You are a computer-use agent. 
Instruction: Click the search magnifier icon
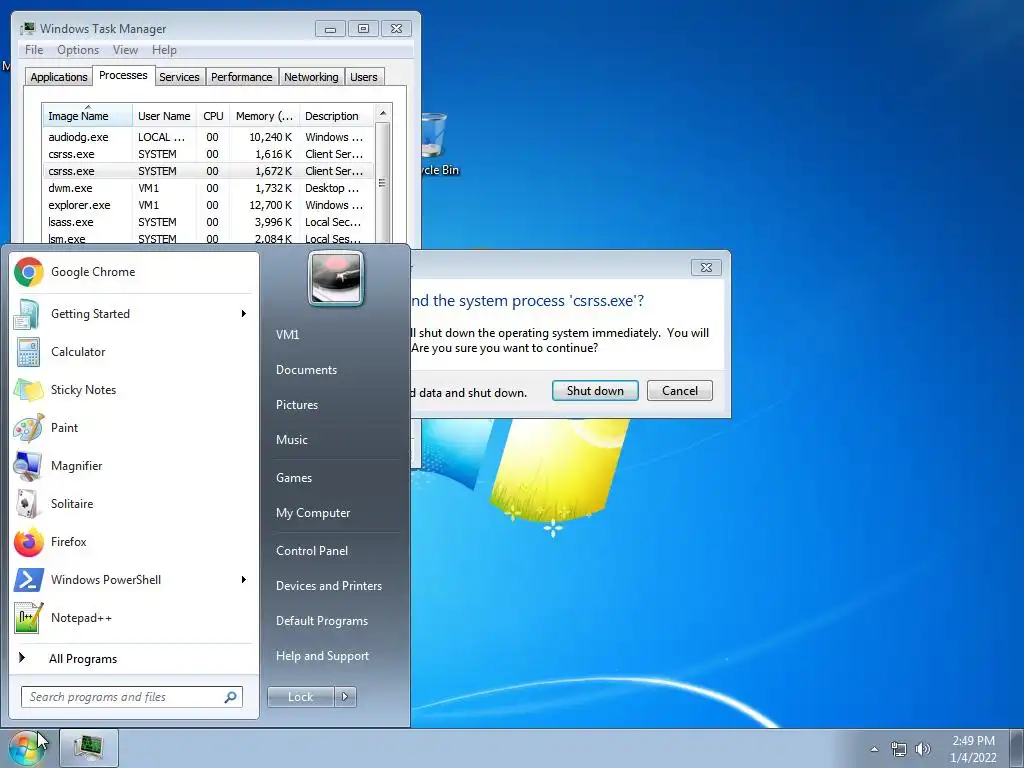(x=231, y=697)
